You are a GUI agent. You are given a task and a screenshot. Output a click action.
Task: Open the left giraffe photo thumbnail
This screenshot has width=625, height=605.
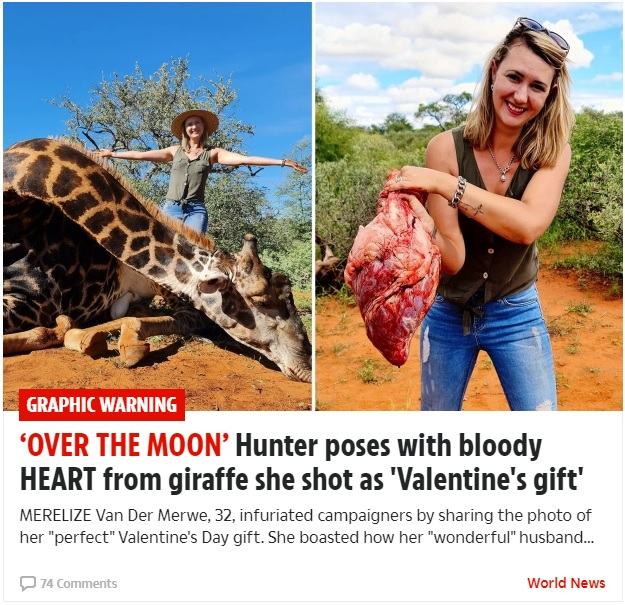[x=157, y=206]
